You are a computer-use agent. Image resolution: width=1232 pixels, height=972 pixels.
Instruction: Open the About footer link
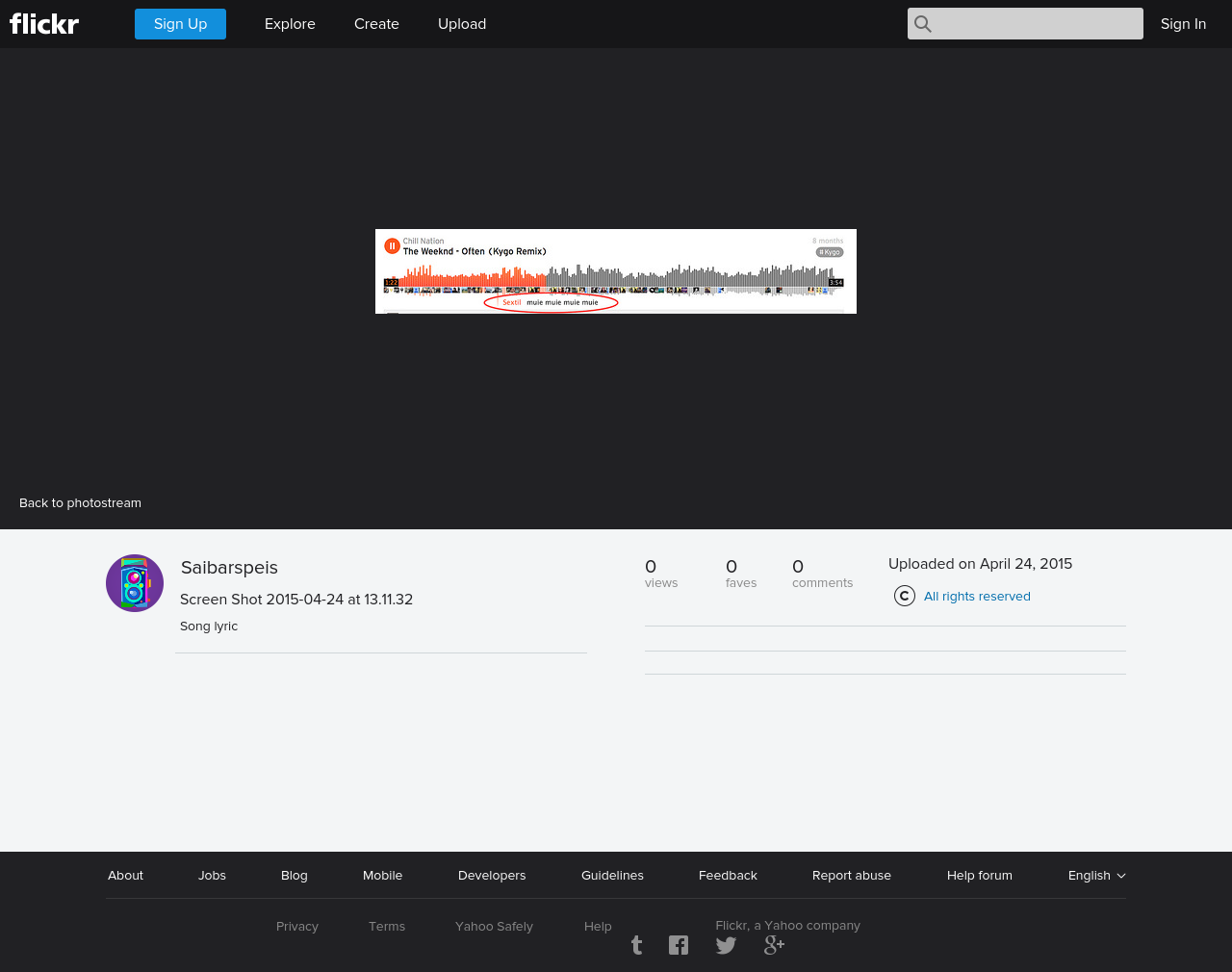(125, 875)
